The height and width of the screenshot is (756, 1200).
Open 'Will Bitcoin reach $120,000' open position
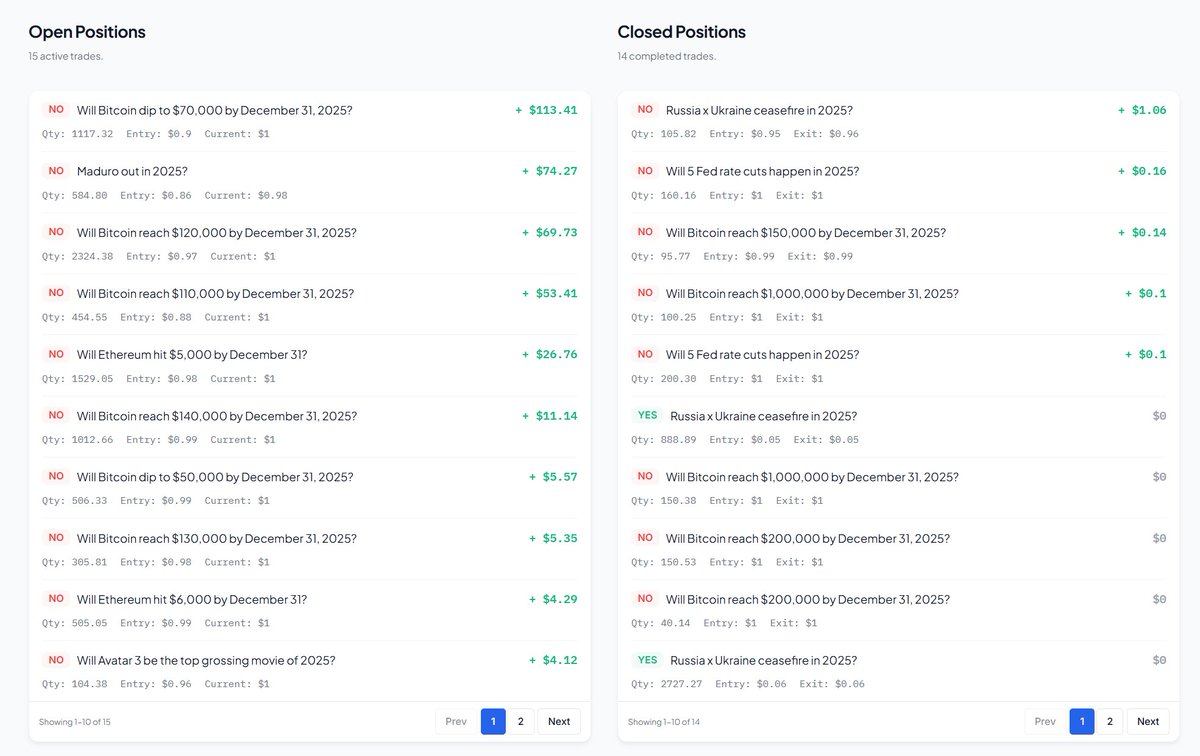[216, 232]
